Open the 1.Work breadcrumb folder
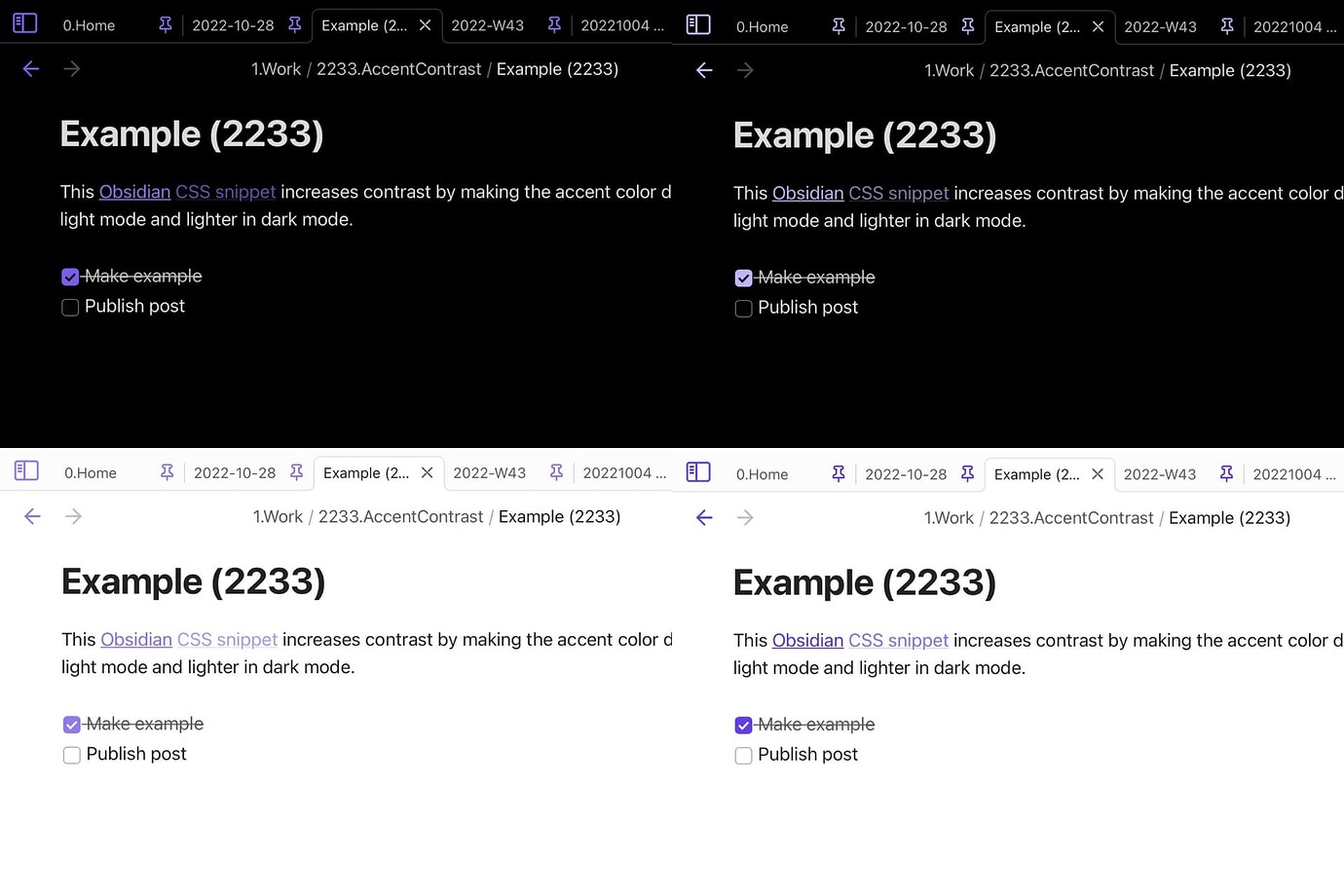The height and width of the screenshot is (896, 1344). click(x=276, y=68)
